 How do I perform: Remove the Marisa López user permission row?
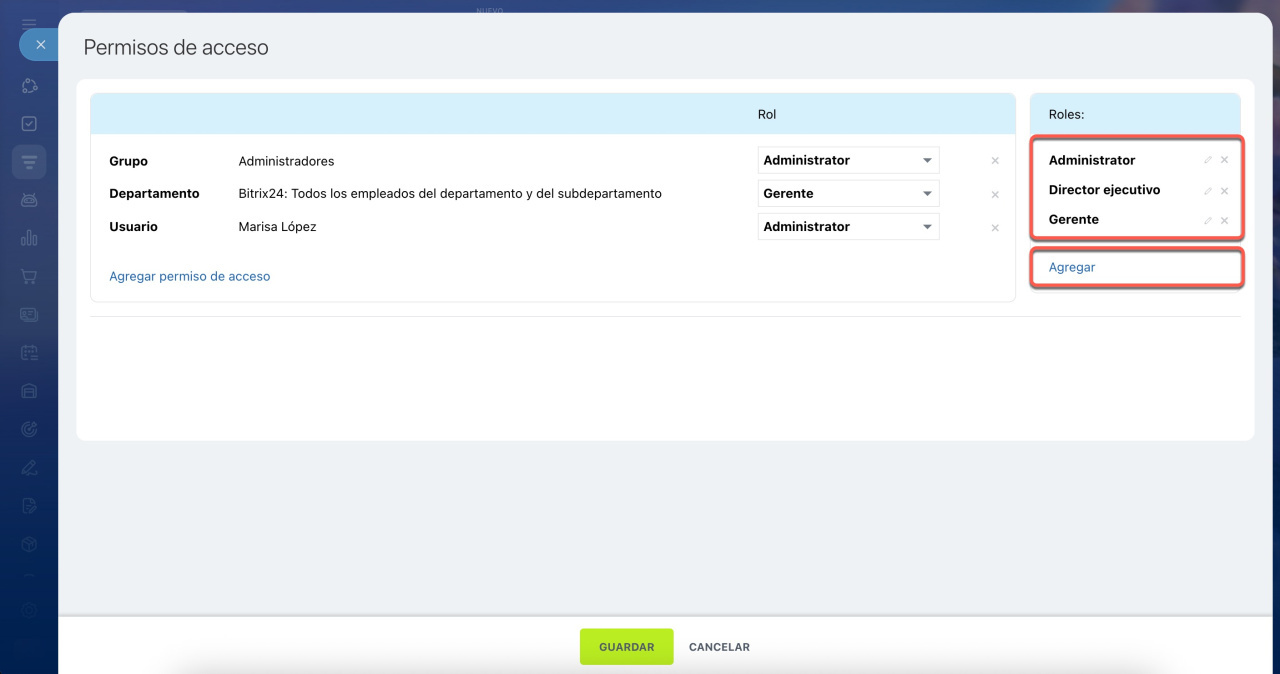click(994, 228)
